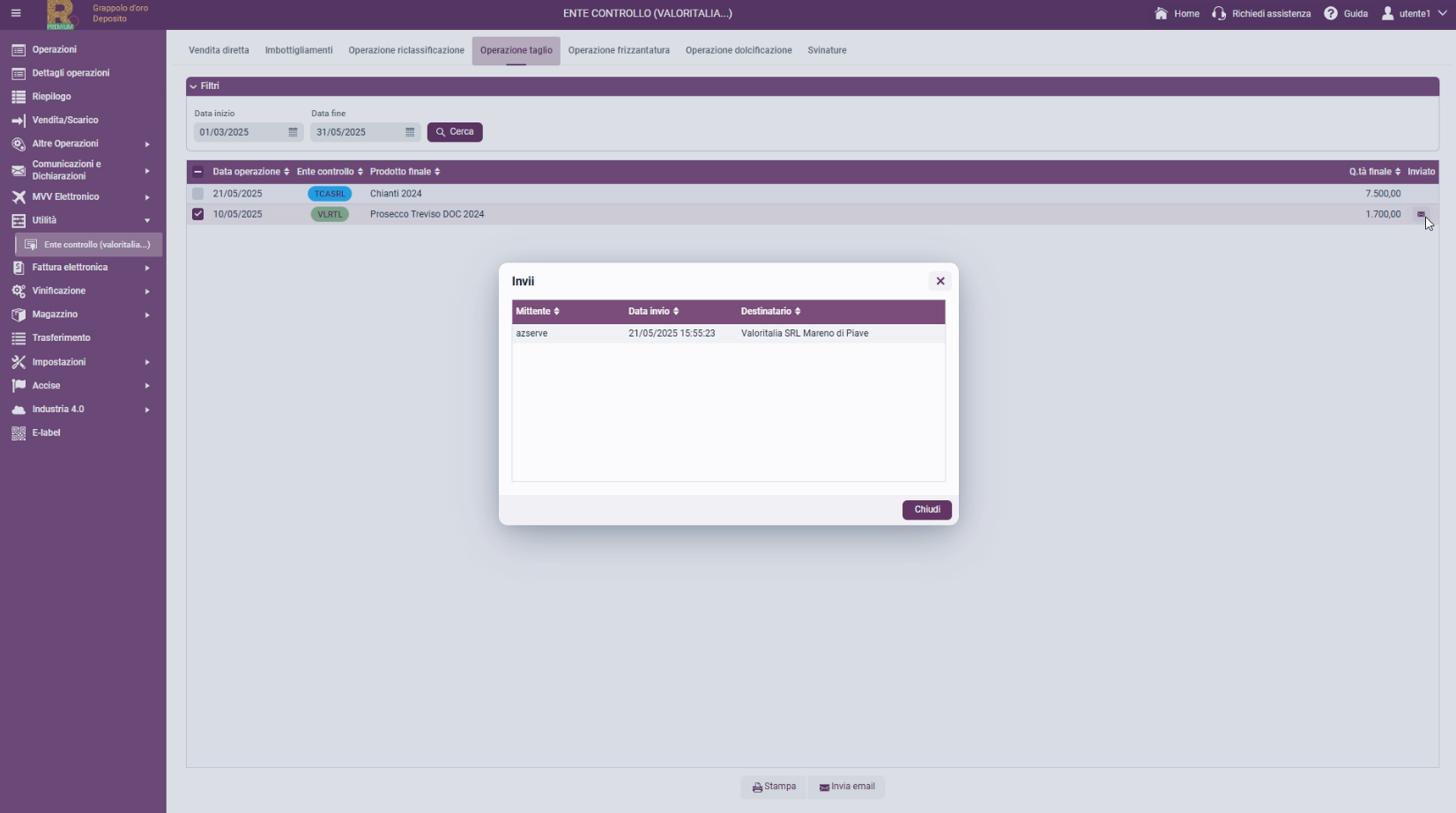The height and width of the screenshot is (813, 1456).
Task: Click the Magazzino box icon
Action: coord(19,314)
